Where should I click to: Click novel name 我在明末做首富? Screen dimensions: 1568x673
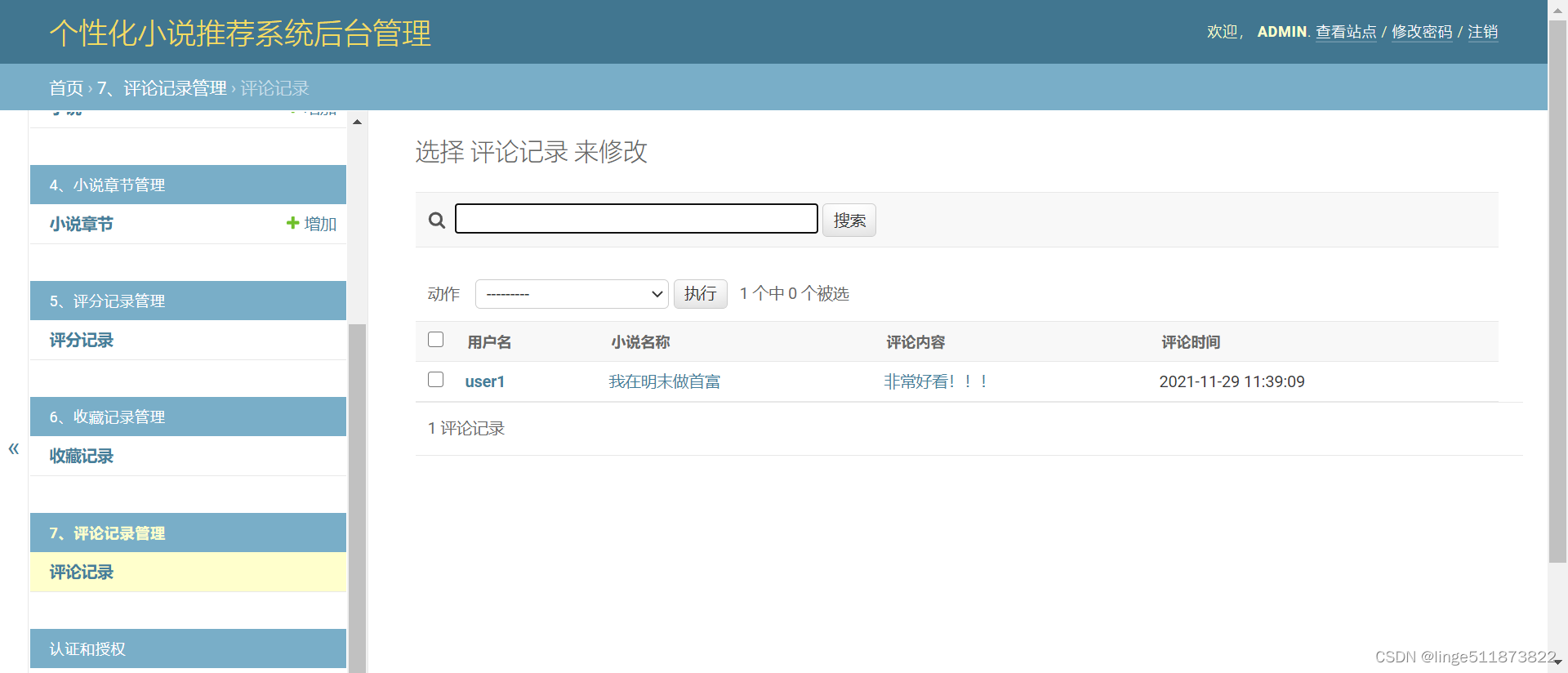point(665,381)
